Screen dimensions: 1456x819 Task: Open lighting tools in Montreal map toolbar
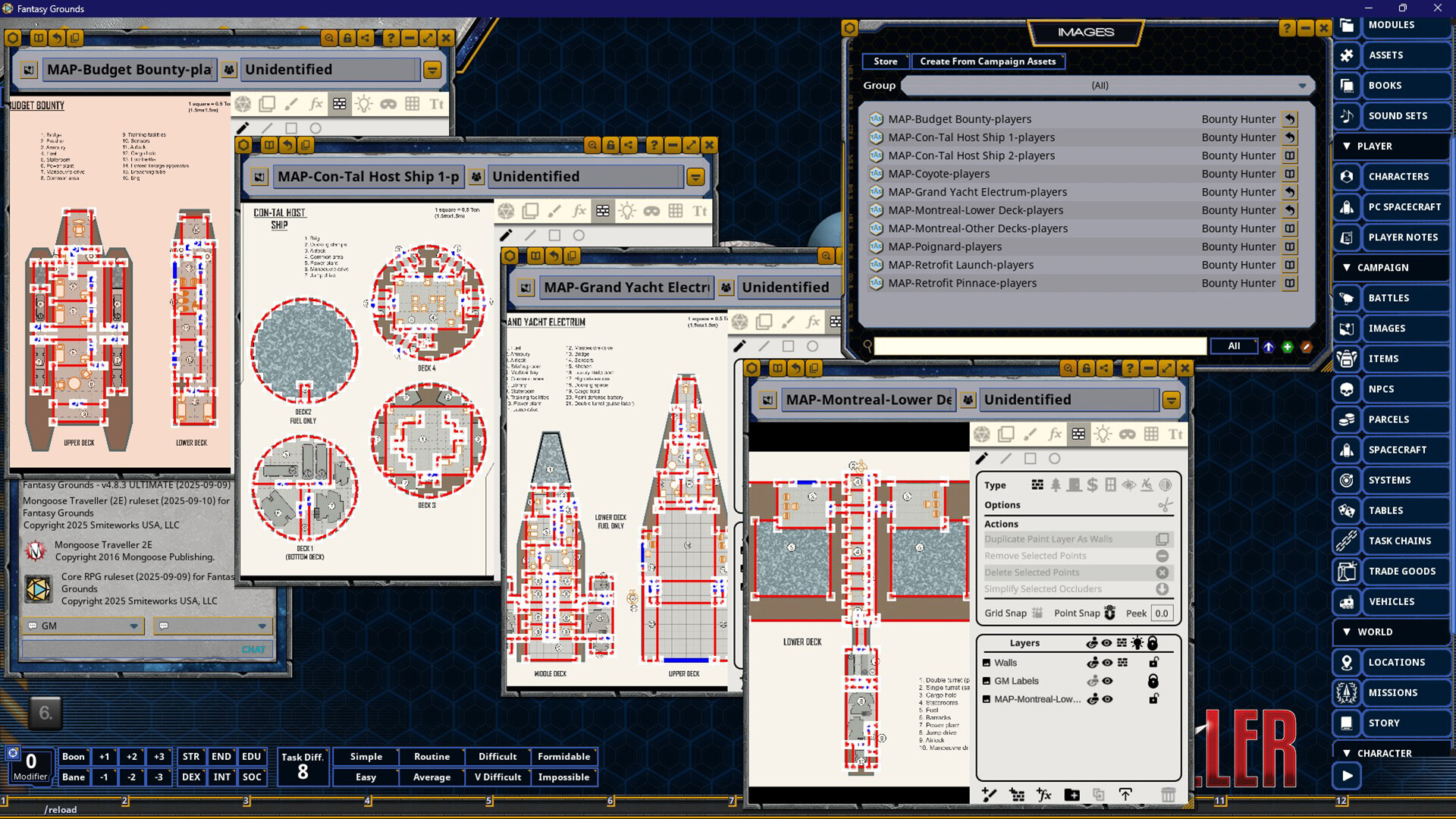(1103, 434)
